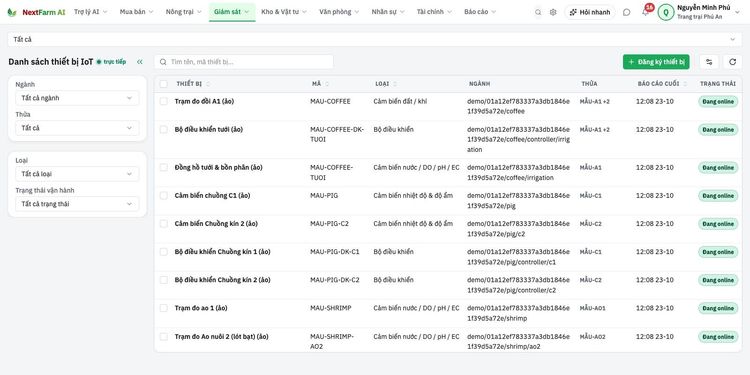Image resolution: width=750 pixels, height=375 pixels.
Task: Open the Văn phòng menu
Action: (339, 12)
